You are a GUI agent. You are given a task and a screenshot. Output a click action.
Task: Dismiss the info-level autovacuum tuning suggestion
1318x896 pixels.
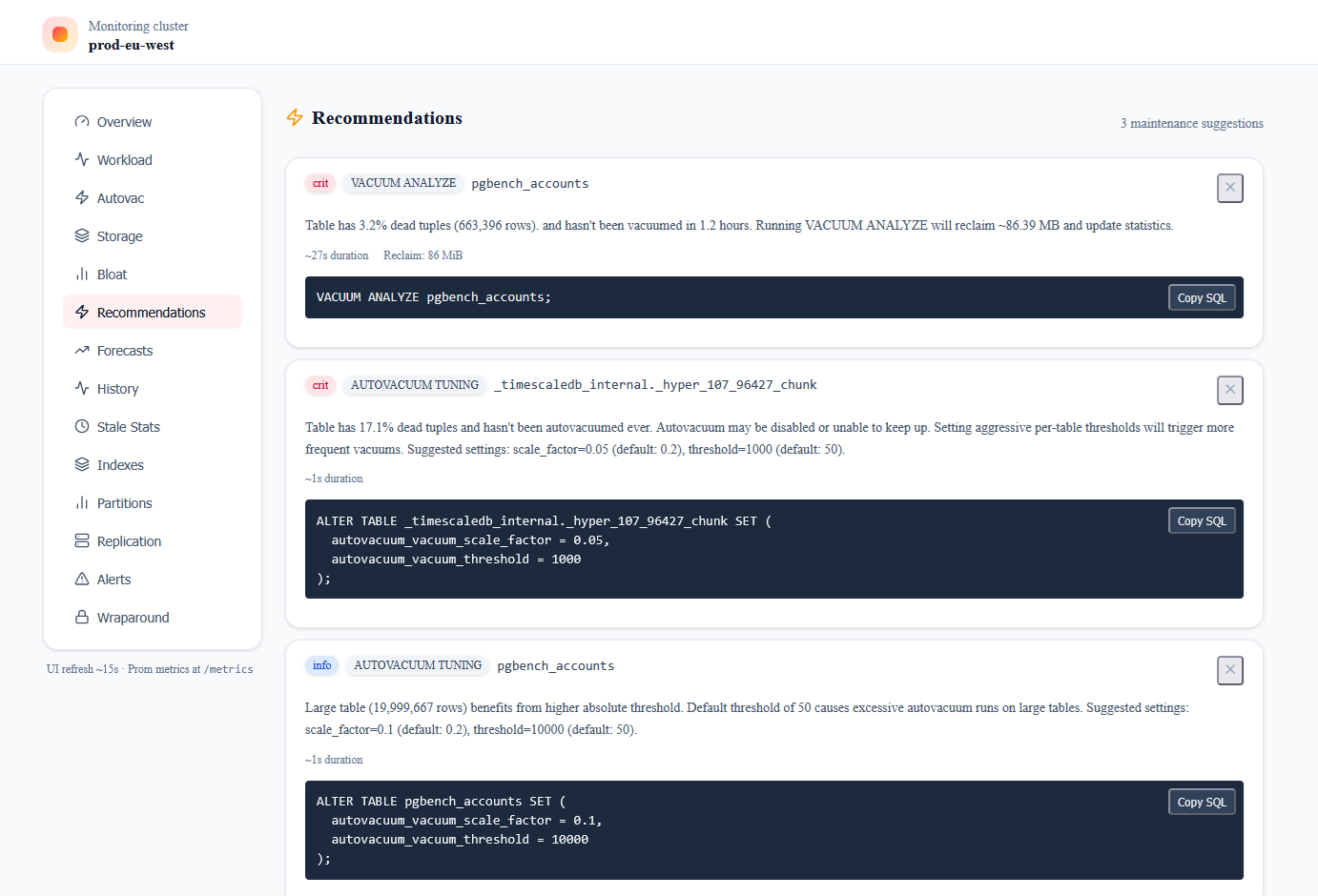pyautogui.click(x=1229, y=670)
